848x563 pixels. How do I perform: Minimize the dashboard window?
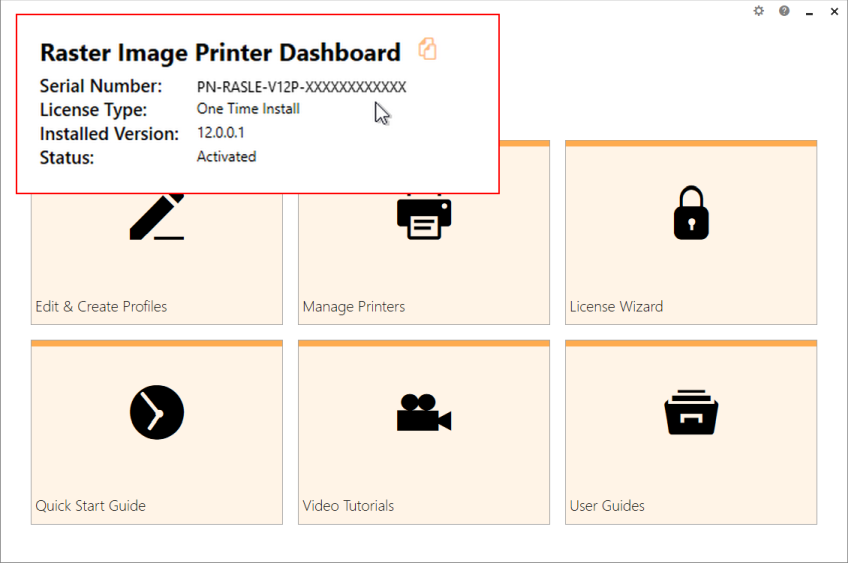[x=809, y=12]
